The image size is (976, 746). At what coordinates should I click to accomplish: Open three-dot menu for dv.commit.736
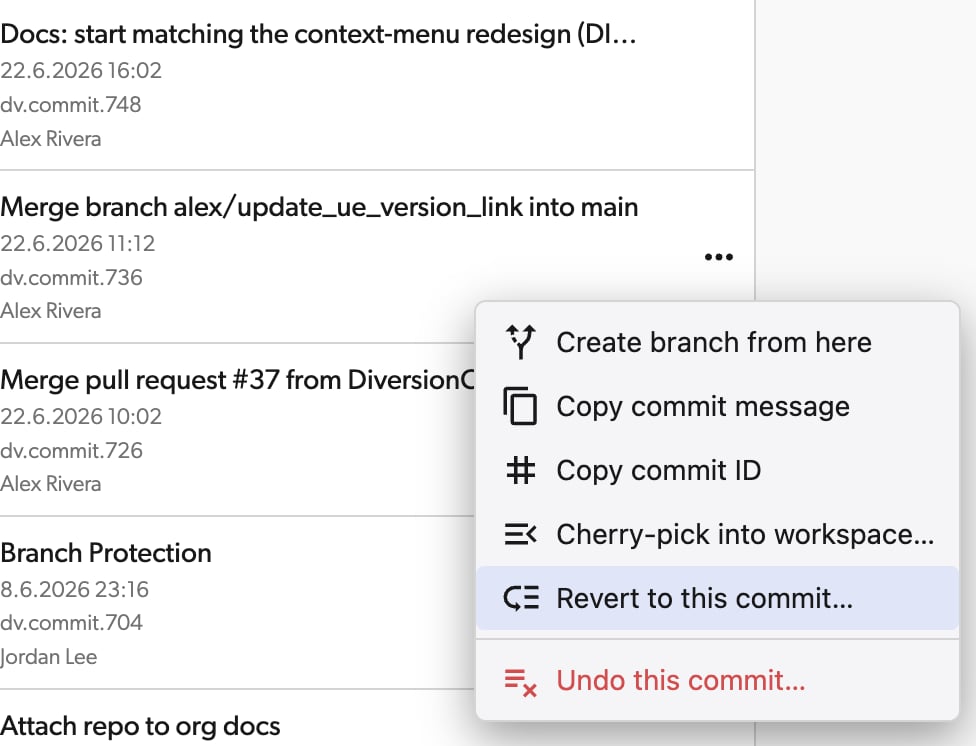[x=718, y=257]
